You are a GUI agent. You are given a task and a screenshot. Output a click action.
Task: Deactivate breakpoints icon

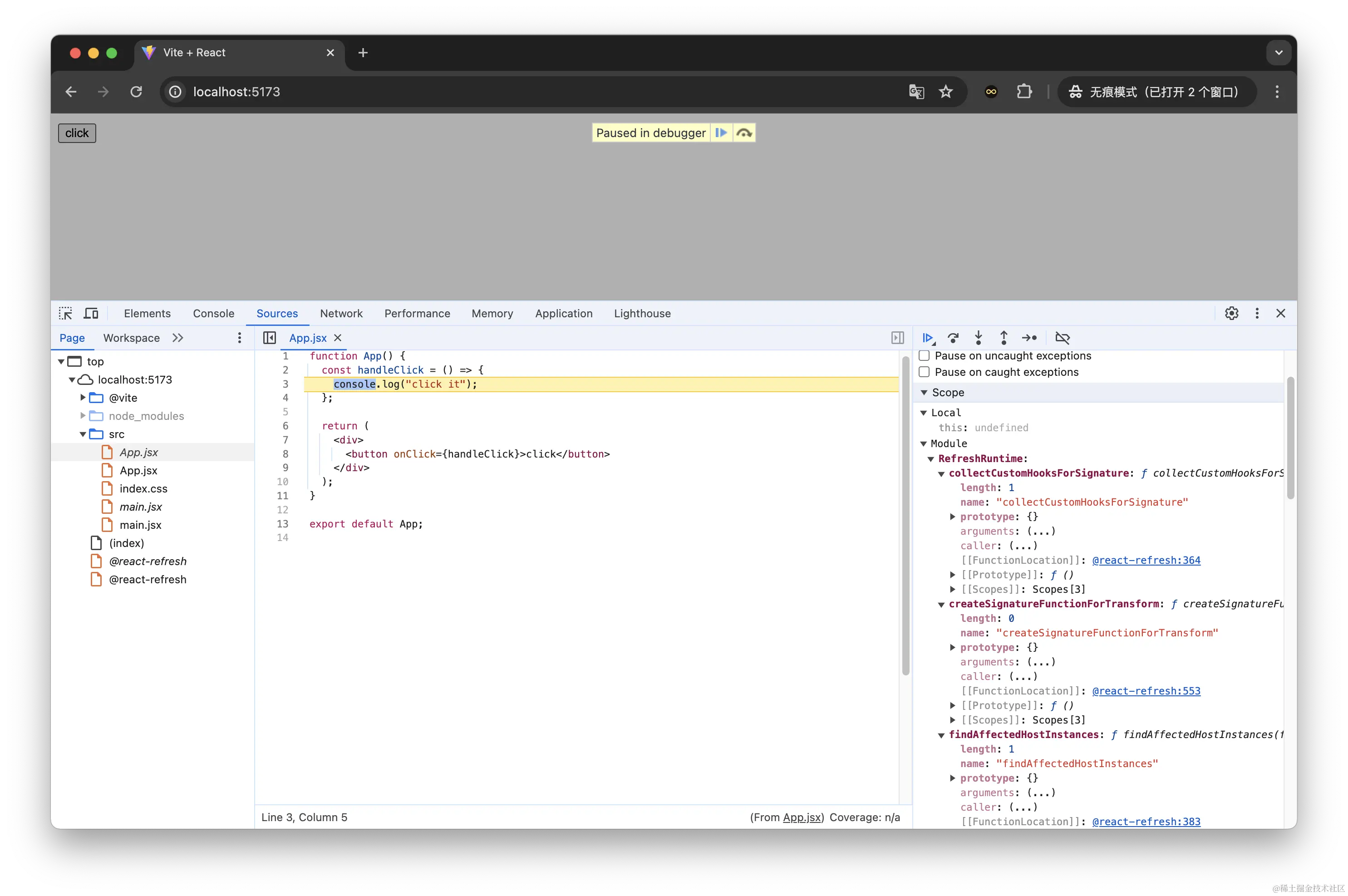[x=1062, y=338]
